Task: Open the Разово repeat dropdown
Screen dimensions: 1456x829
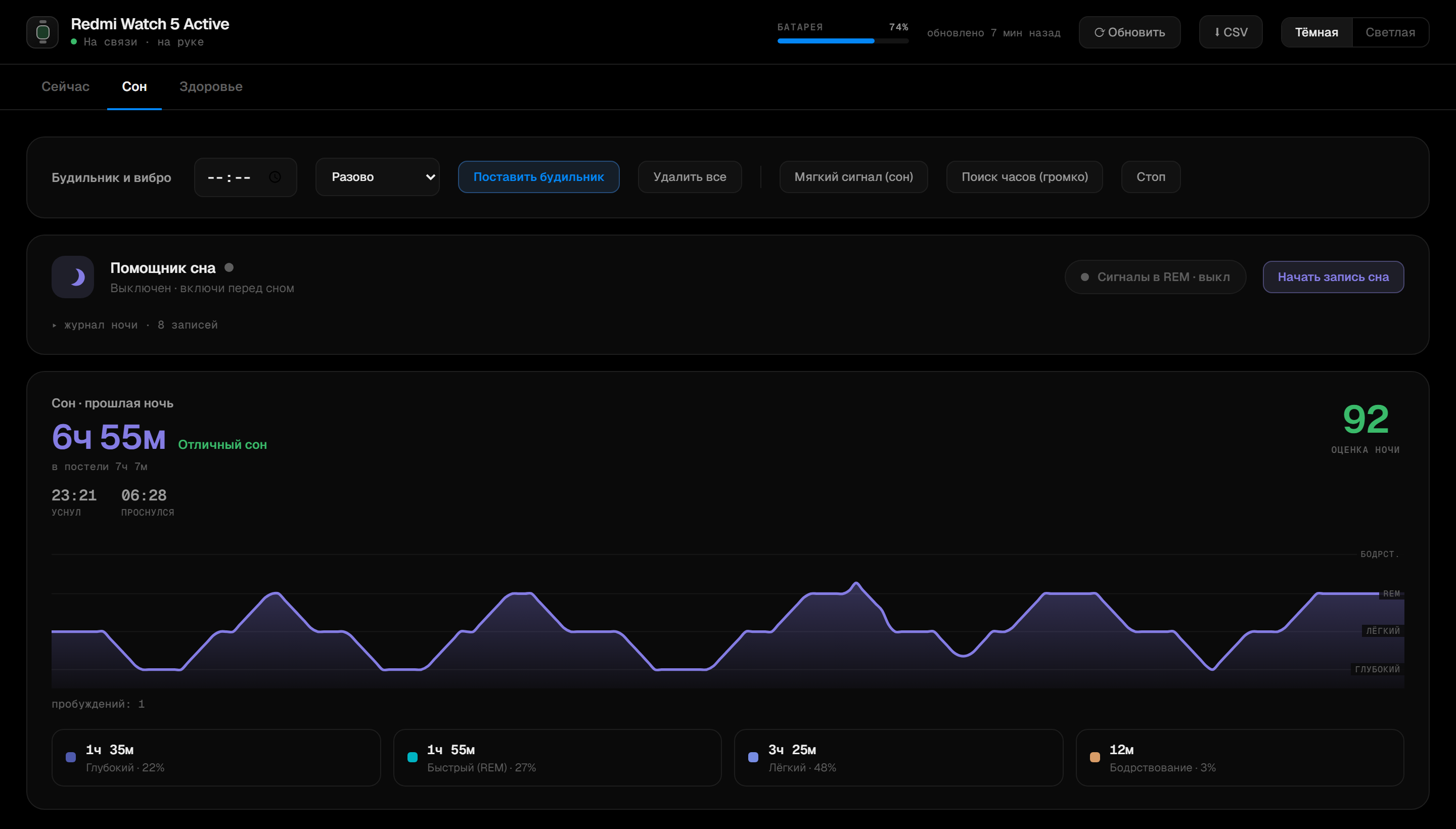Action: pos(378,177)
